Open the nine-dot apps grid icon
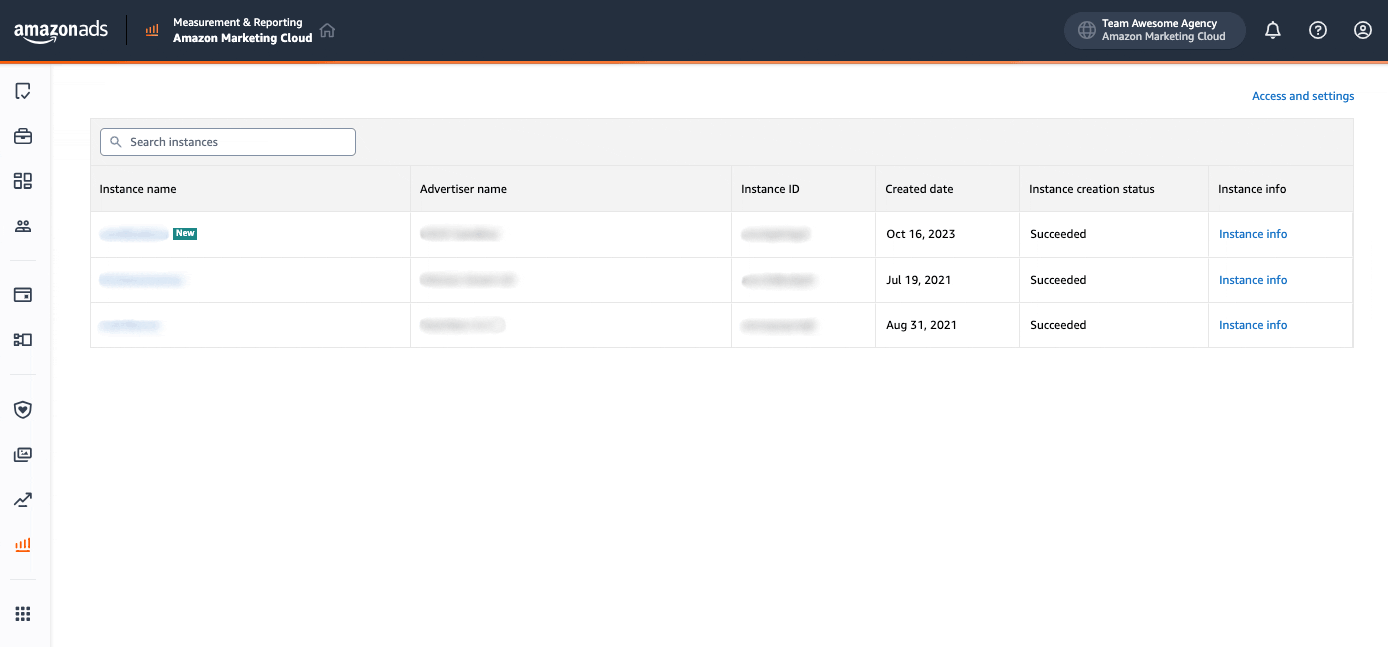 [x=23, y=613]
